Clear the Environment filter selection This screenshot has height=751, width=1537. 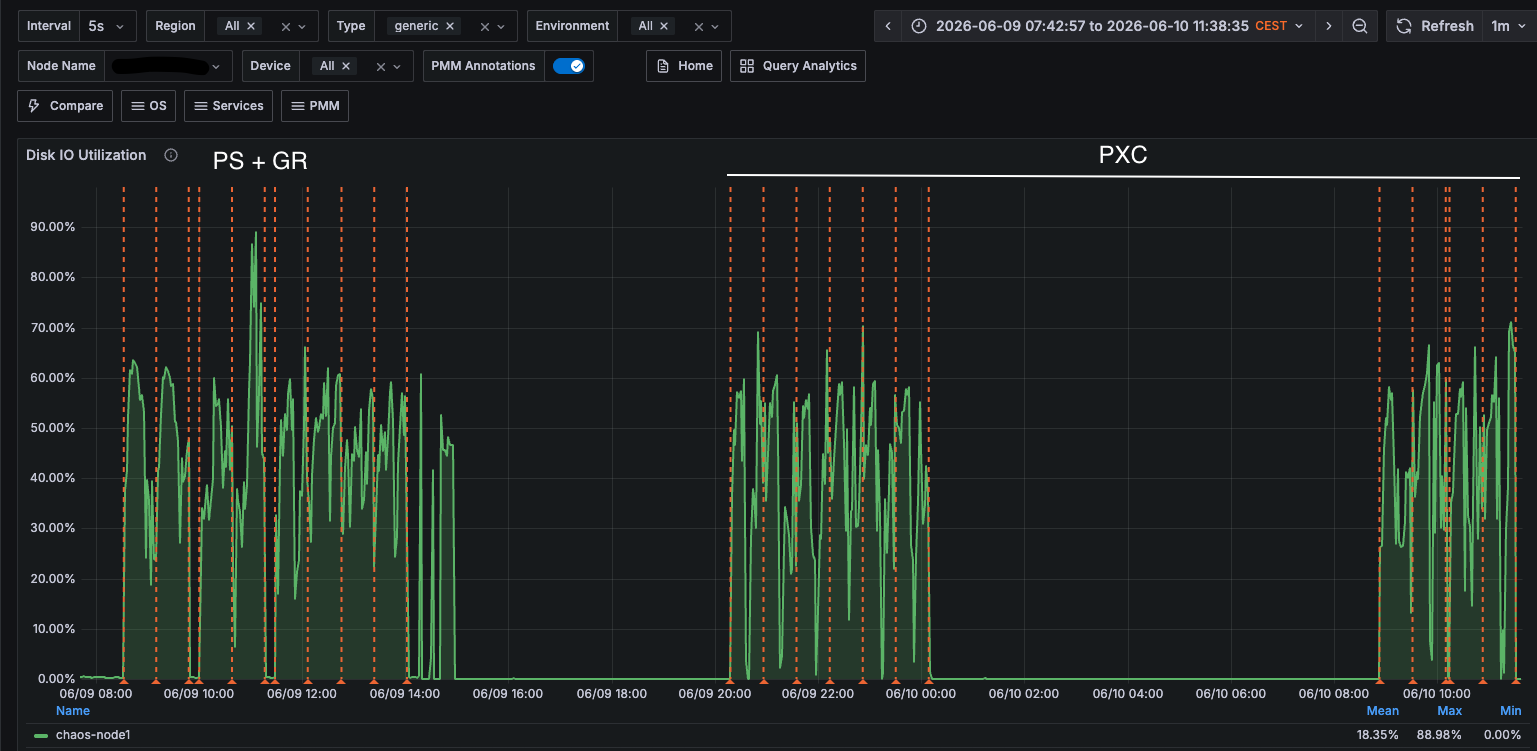point(699,27)
